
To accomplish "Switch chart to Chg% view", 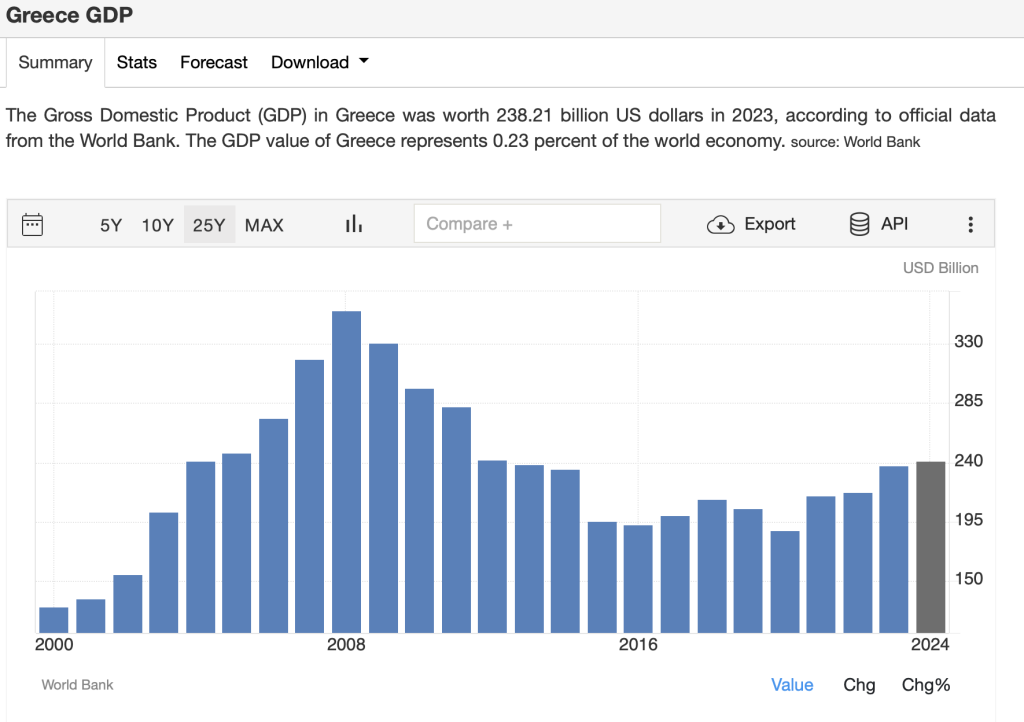I will [925, 685].
